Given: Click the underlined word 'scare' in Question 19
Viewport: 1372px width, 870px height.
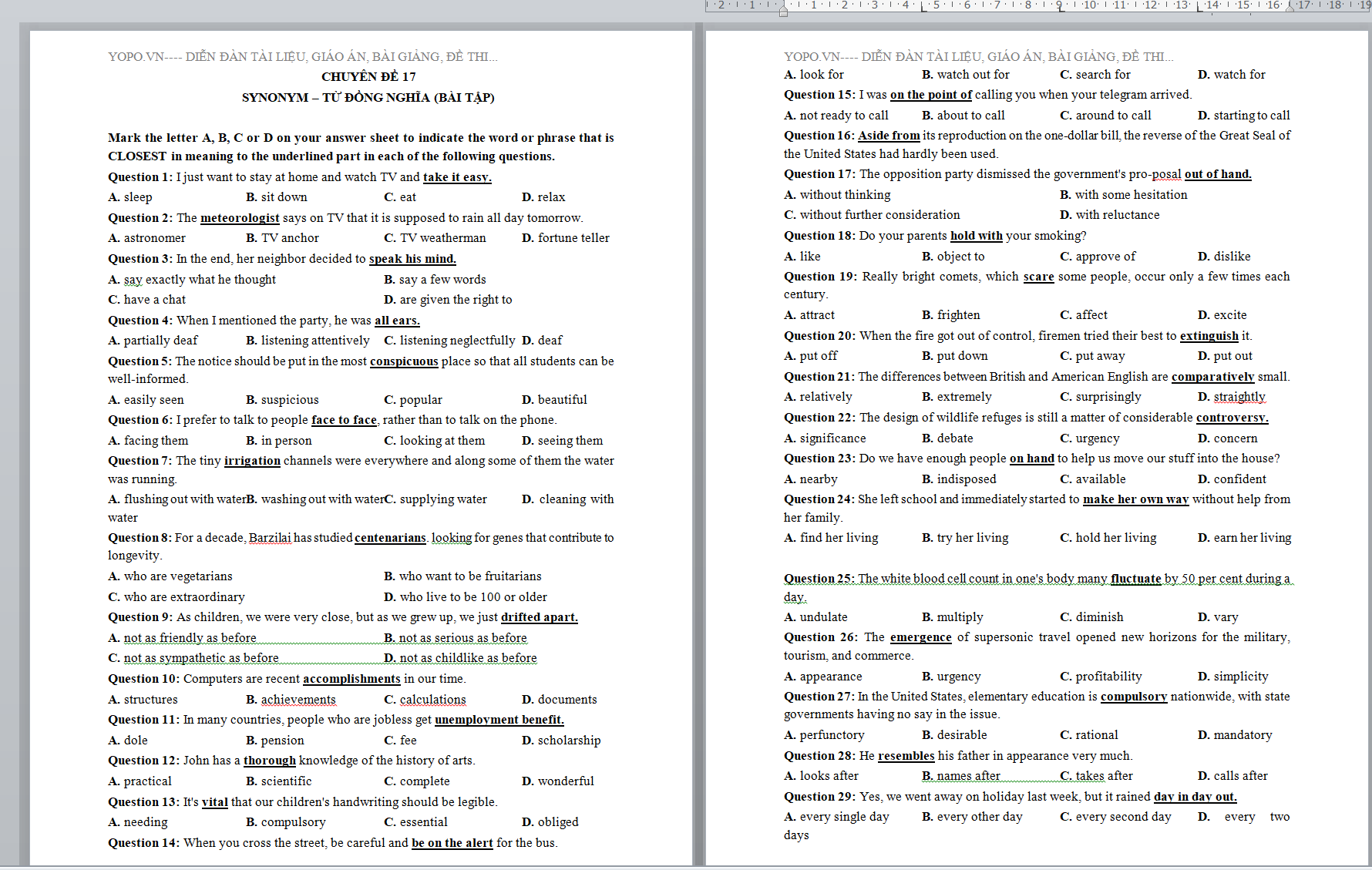Looking at the screenshot, I should pyautogui.click(x=1038, y=277).
